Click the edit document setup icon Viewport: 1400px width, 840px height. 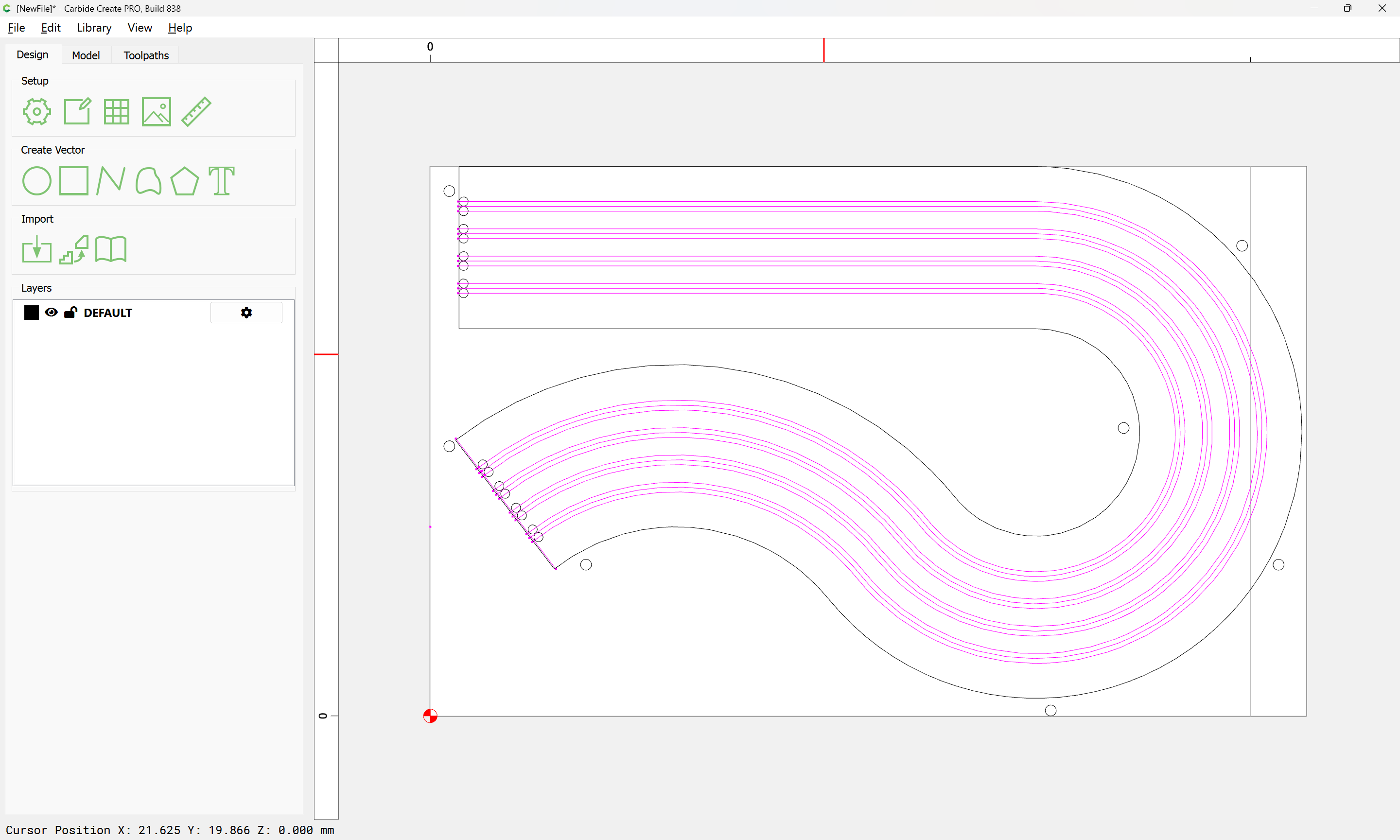point(77,111)
